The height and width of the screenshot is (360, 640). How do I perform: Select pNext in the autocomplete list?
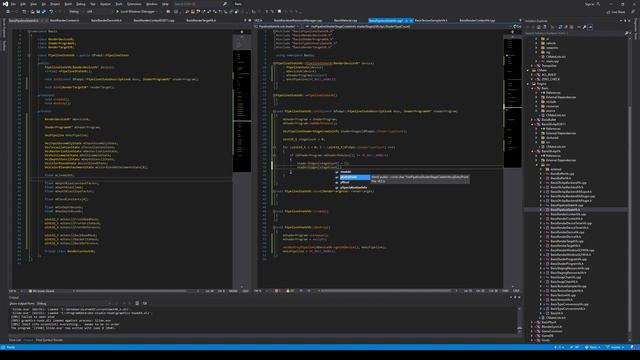353,182
